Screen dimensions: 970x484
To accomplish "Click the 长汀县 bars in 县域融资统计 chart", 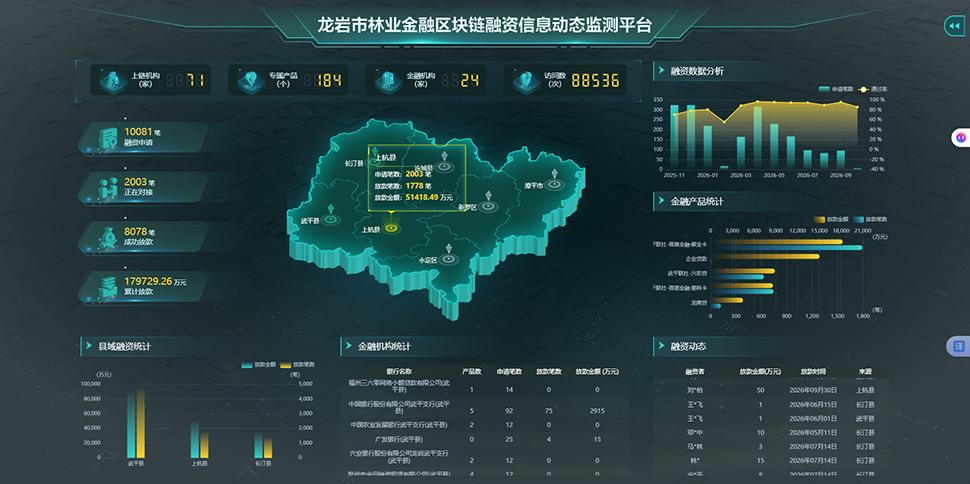I will [x=263, y=445].
